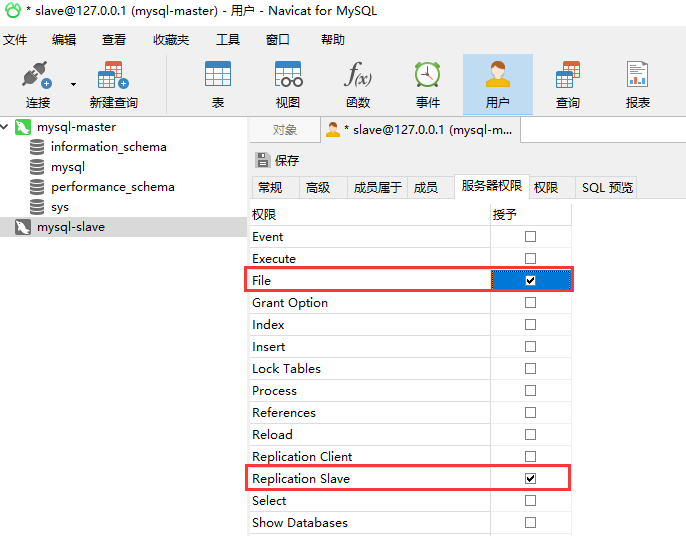
Task: Select the 用户 users toolbar icon
Action: pyautogui.click(x=498, y=85)
